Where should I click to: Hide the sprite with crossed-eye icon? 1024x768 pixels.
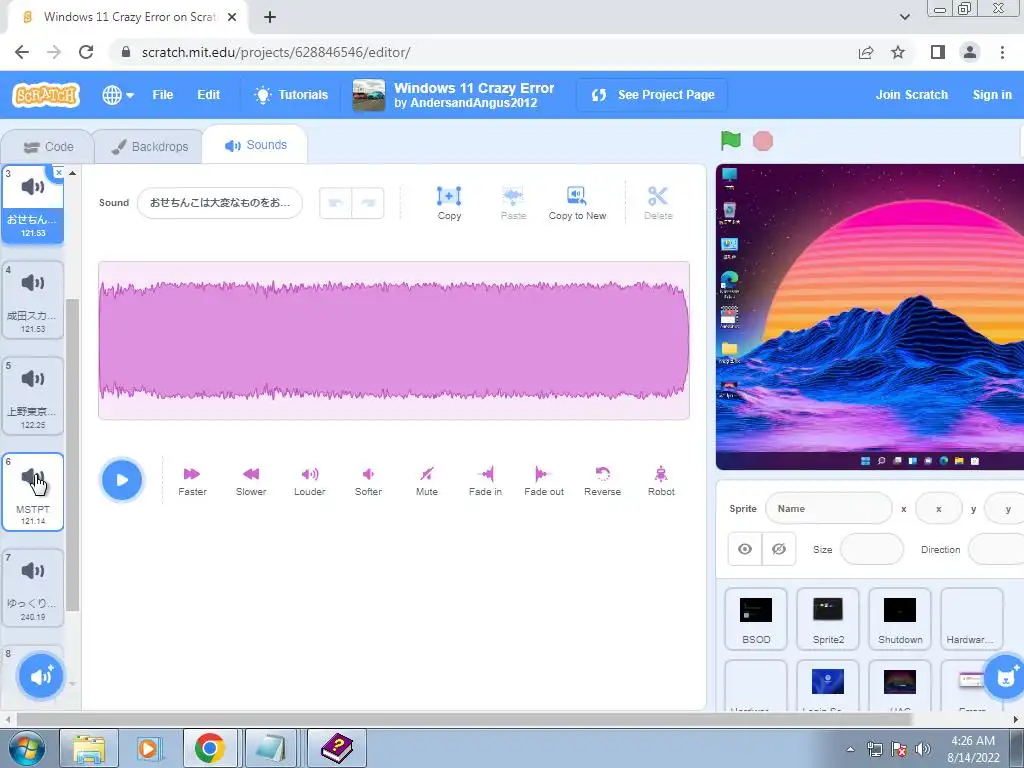779,549
